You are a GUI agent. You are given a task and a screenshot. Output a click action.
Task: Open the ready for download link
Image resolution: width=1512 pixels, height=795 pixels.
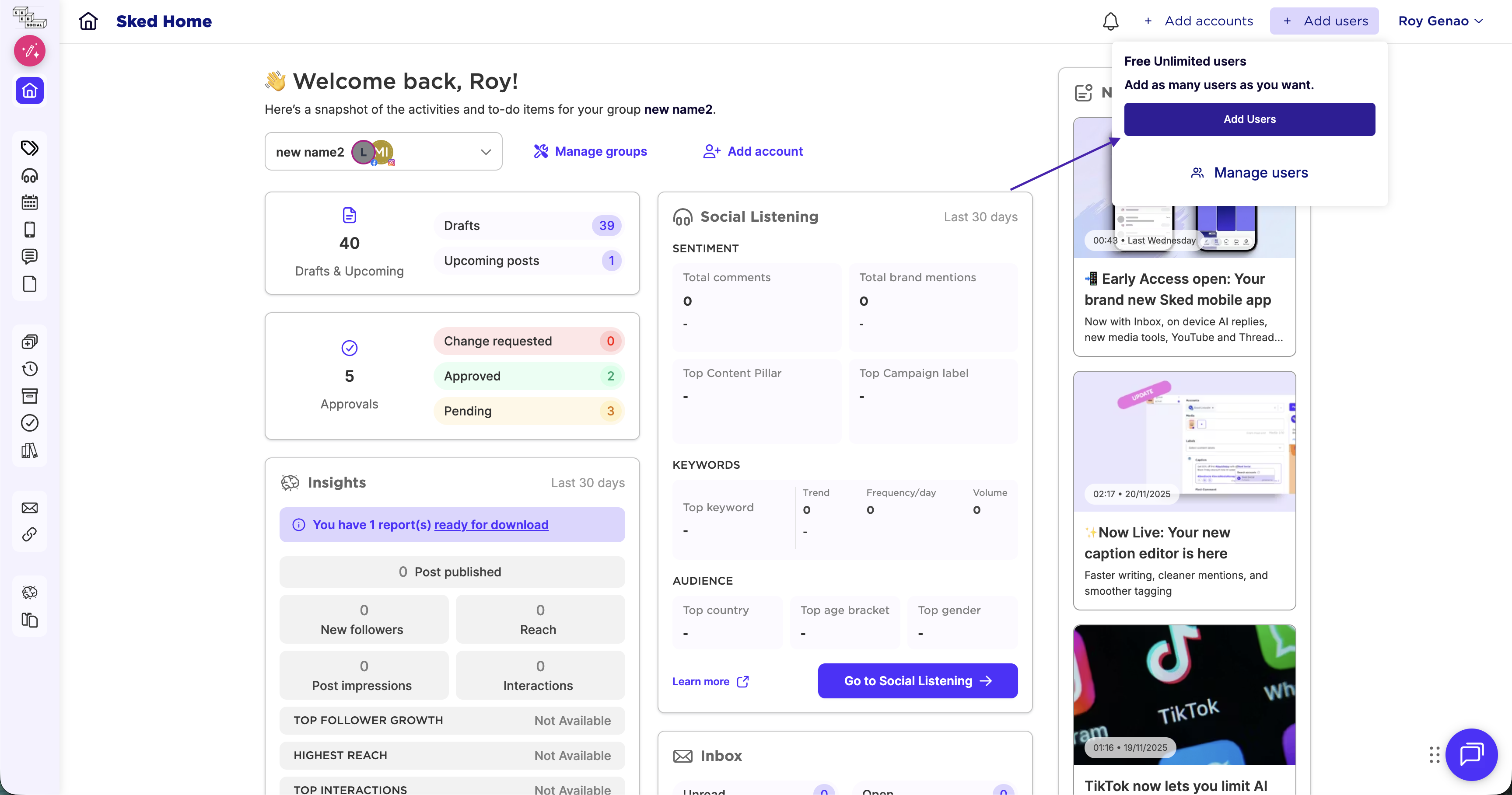491,524
